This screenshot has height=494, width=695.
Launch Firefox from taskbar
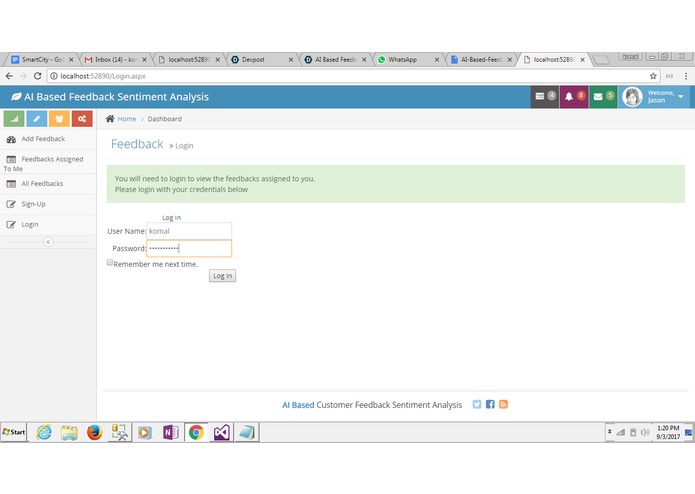pos(94,432)
